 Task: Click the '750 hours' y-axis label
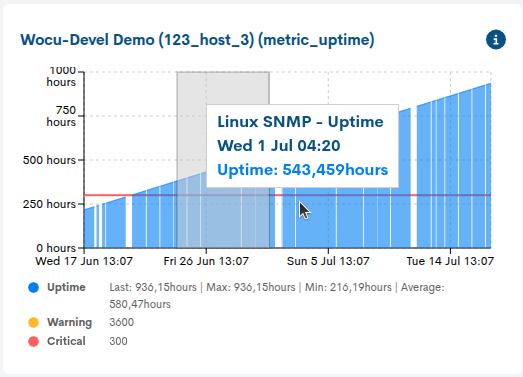point(61,116)
